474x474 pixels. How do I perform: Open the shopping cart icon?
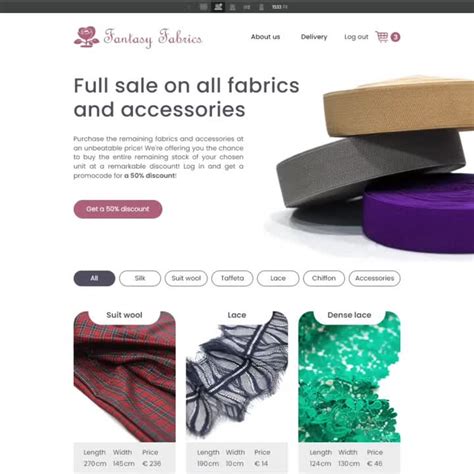[x=382, y=37]
